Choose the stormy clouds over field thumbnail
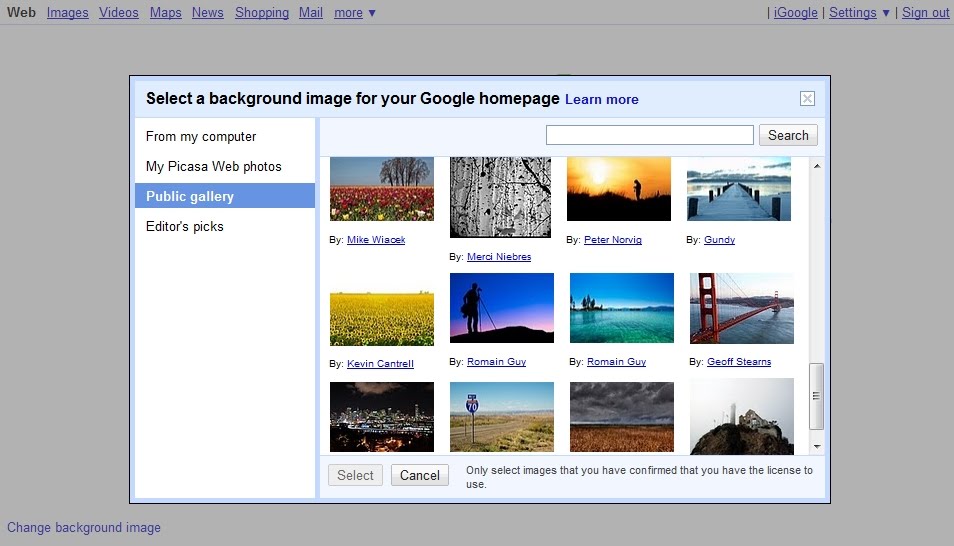 tap(621, 417)
